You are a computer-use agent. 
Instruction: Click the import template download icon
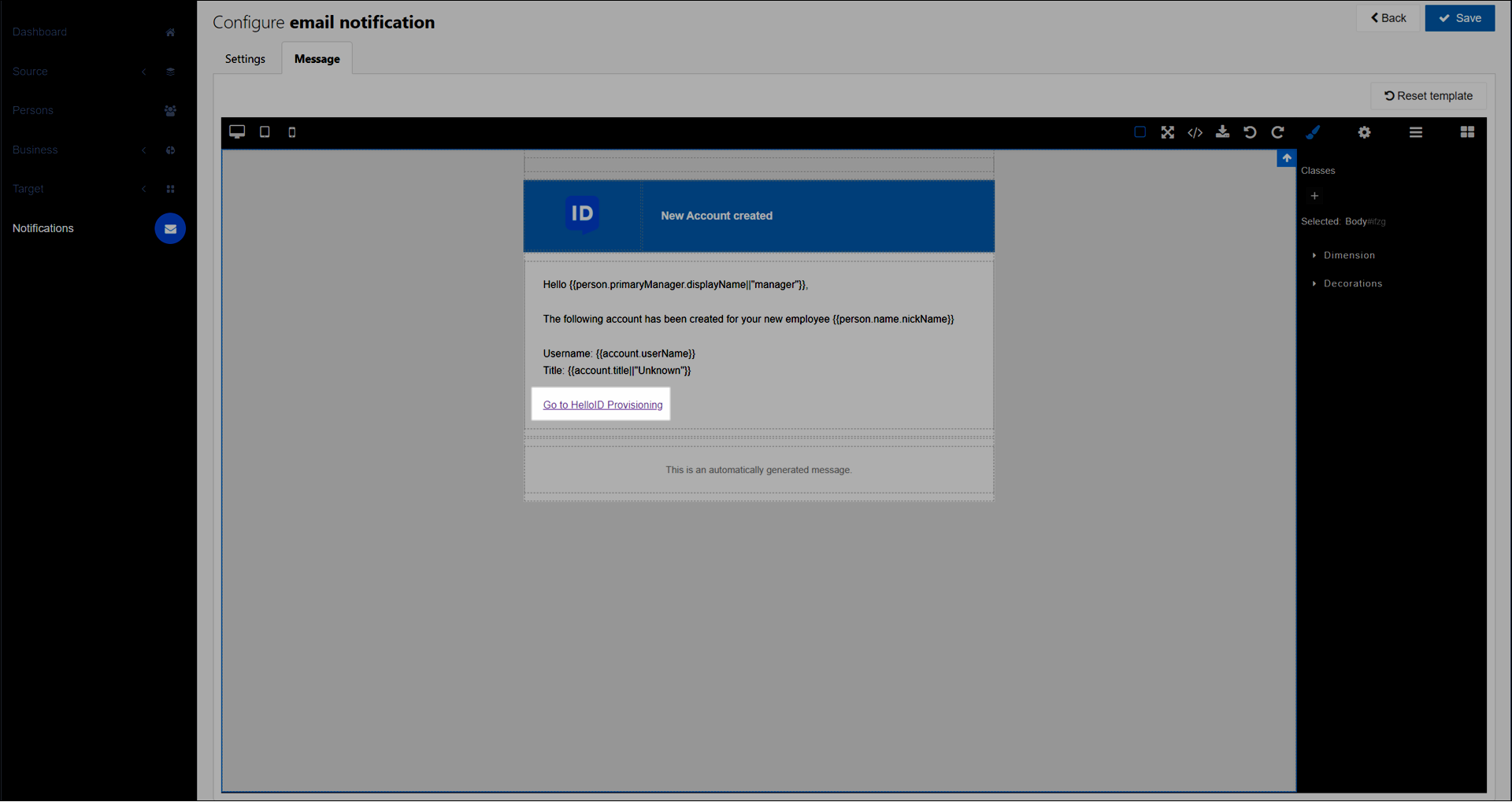1222,132
